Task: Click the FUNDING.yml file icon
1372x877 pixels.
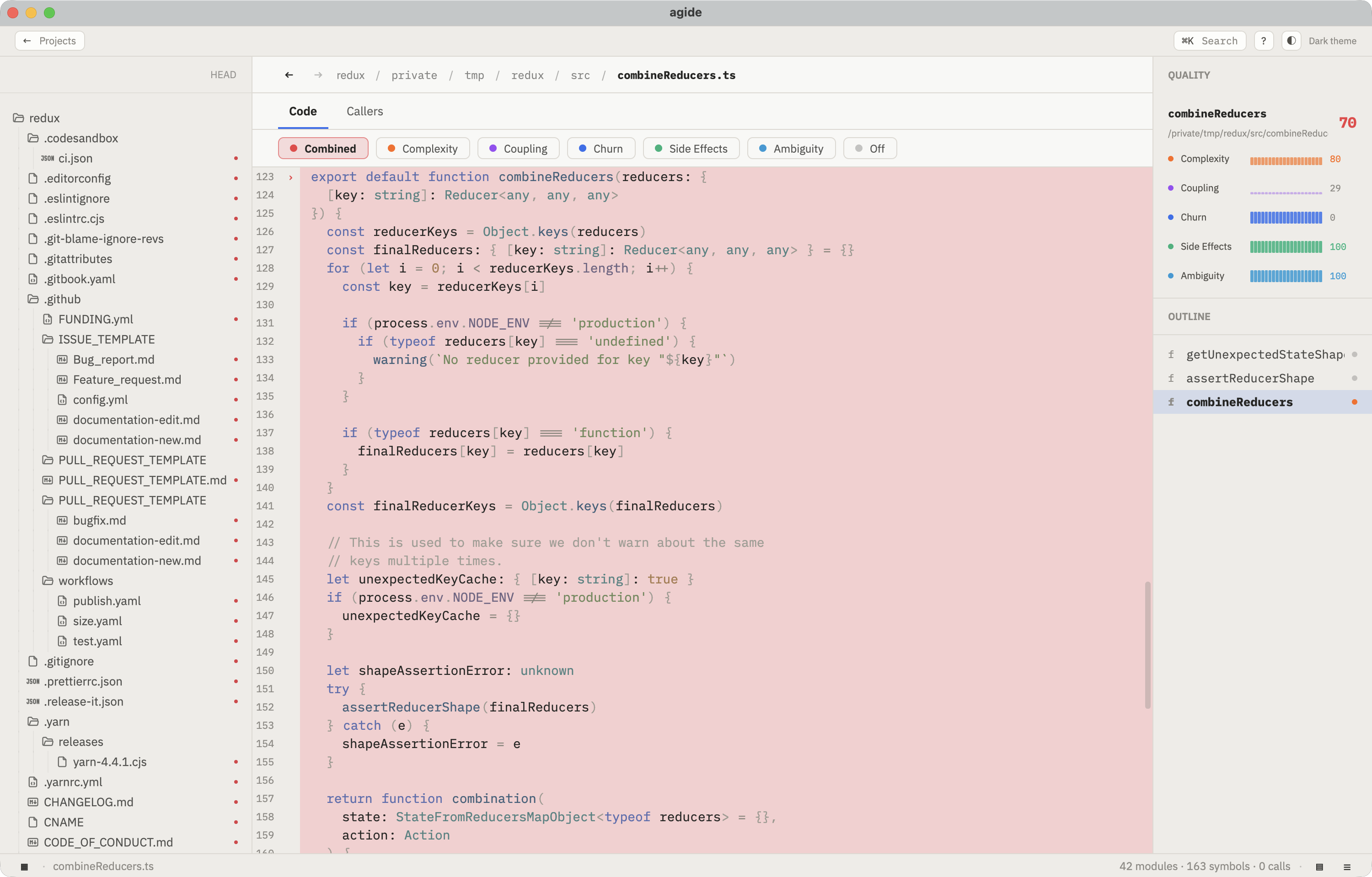Action: coord(48,320)
